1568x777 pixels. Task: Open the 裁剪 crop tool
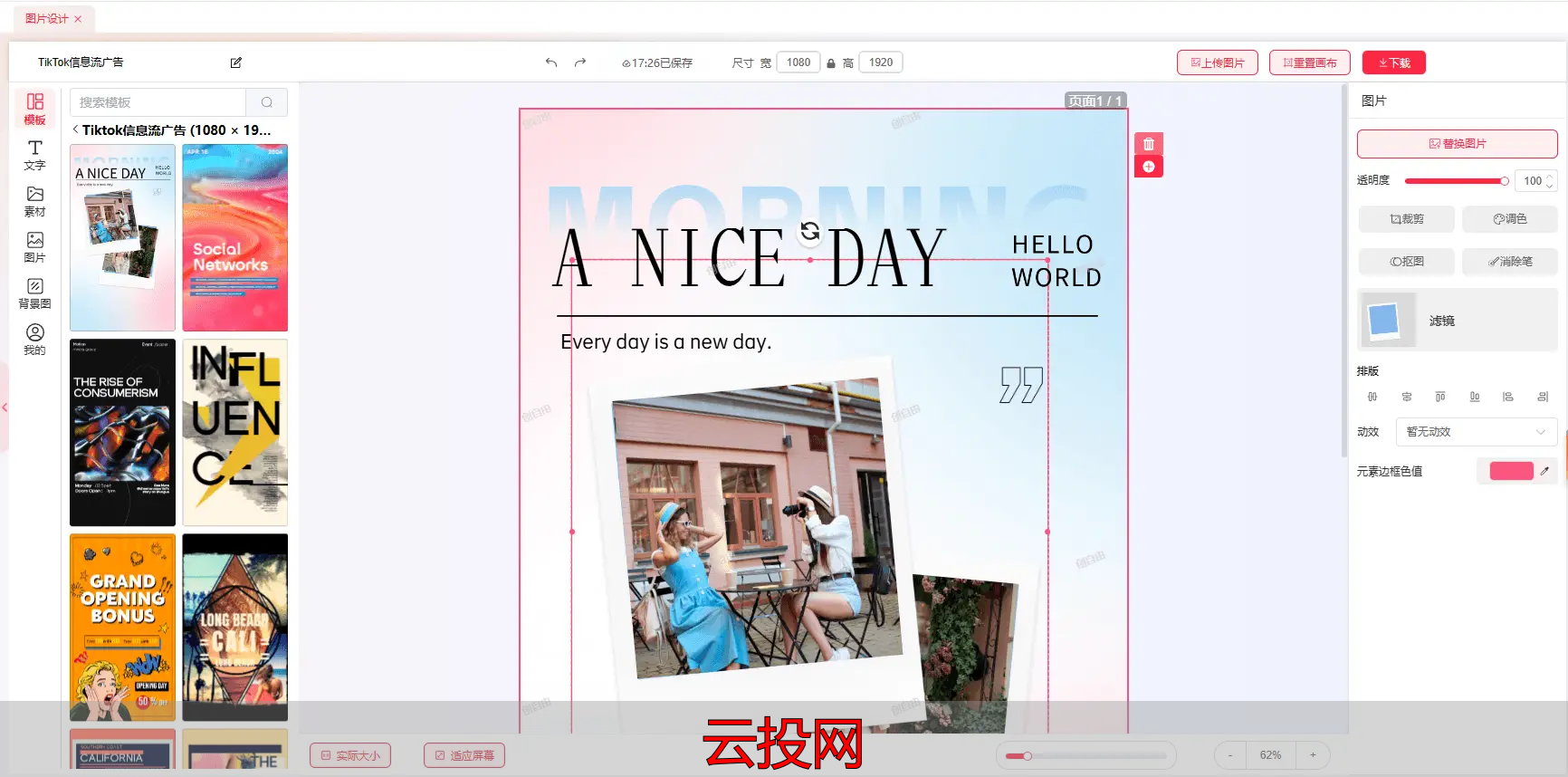click(x=1407, y=219)
